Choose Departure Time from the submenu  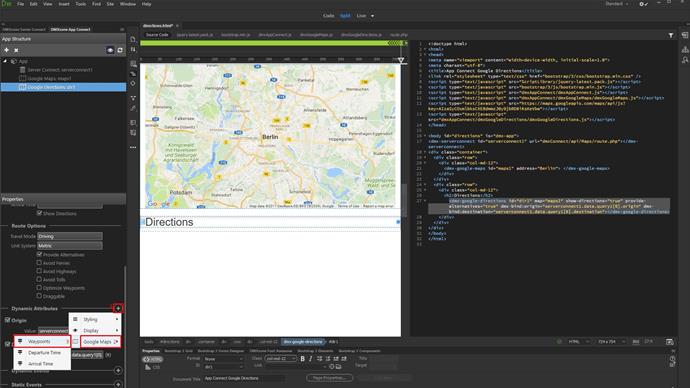pyautogui.click(x=42, y=353)
